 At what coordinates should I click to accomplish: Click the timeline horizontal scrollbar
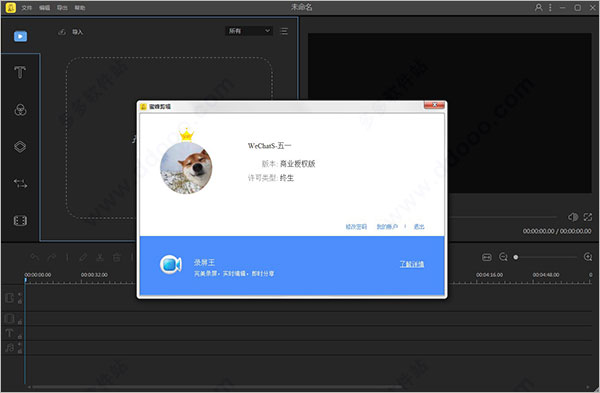(216, 387)
